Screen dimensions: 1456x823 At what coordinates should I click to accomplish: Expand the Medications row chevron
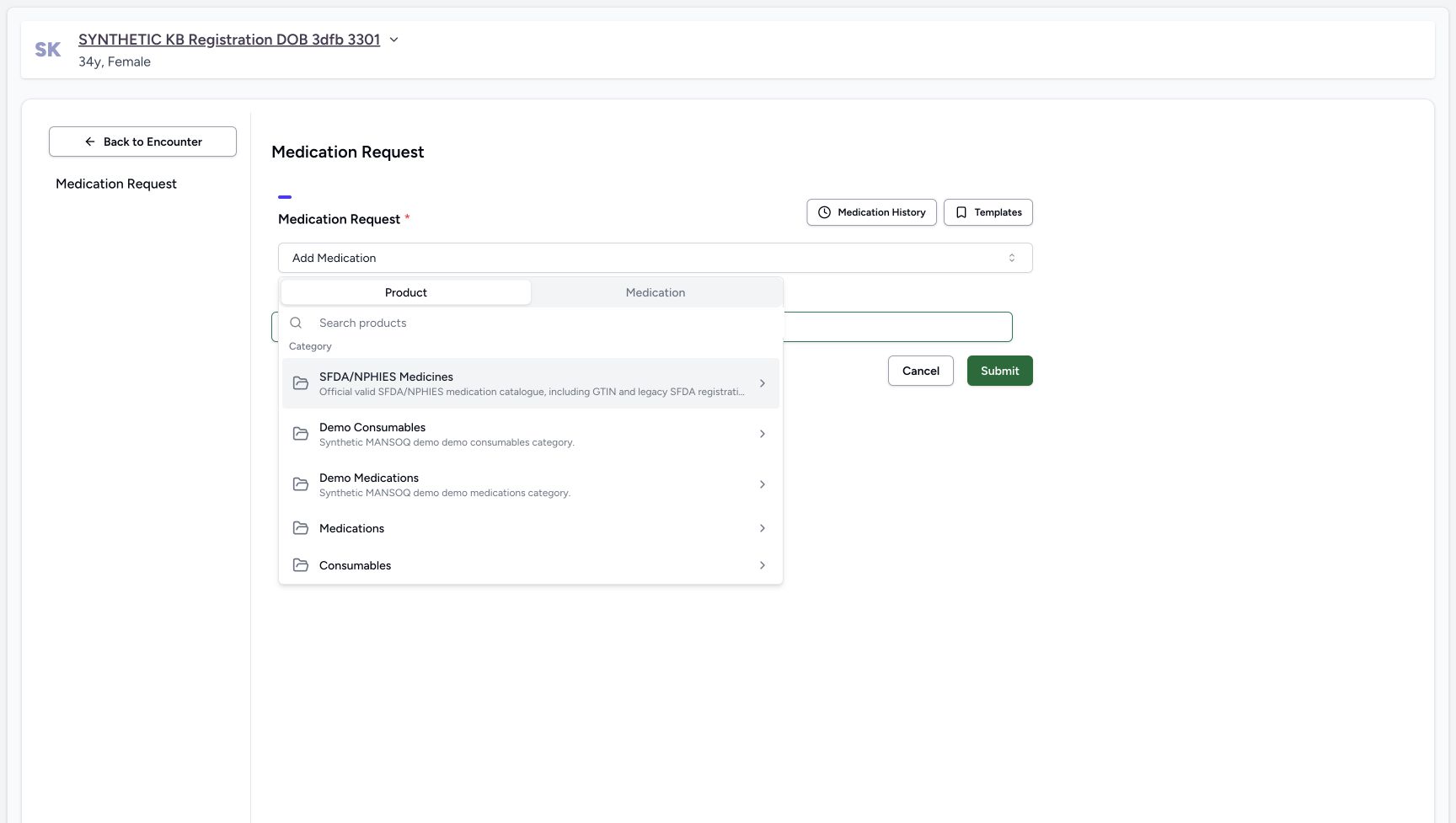tap(763, 528)
